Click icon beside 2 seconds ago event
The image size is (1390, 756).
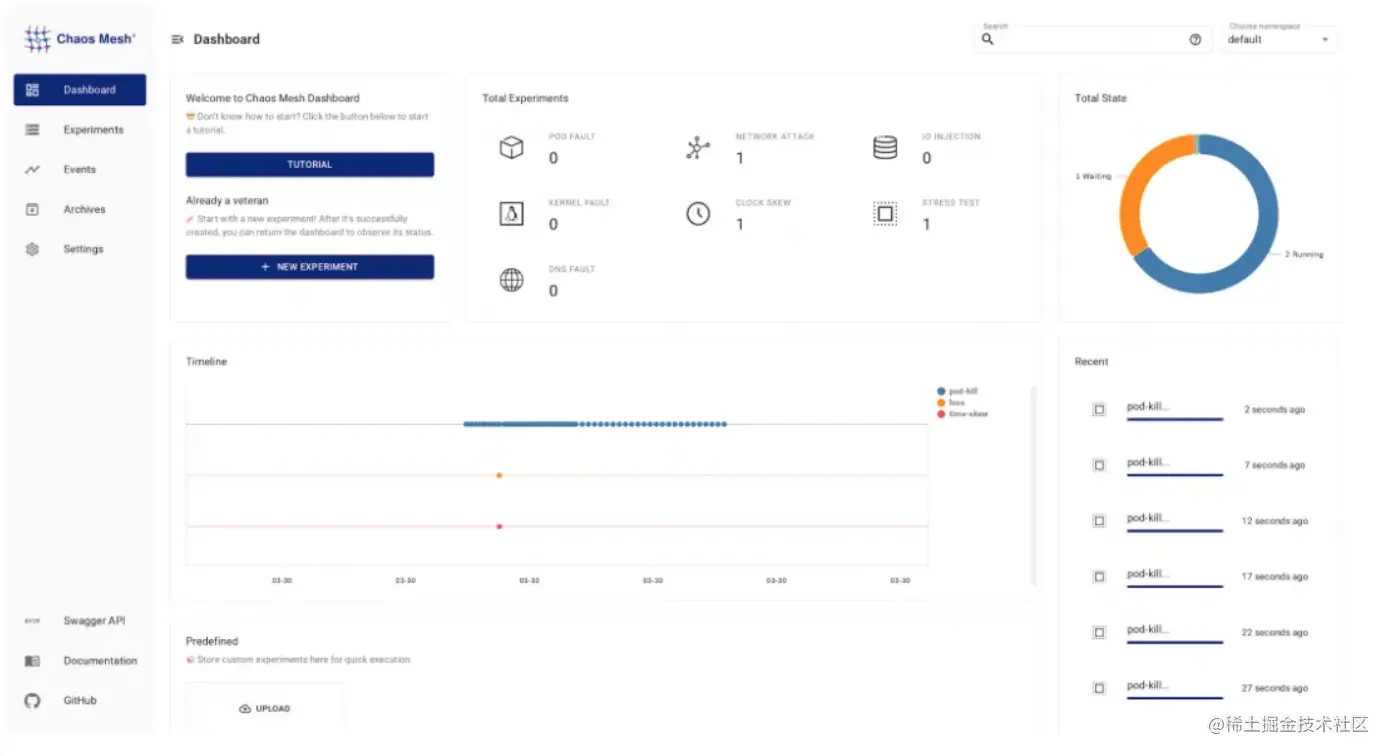(x=1099, y=410)
